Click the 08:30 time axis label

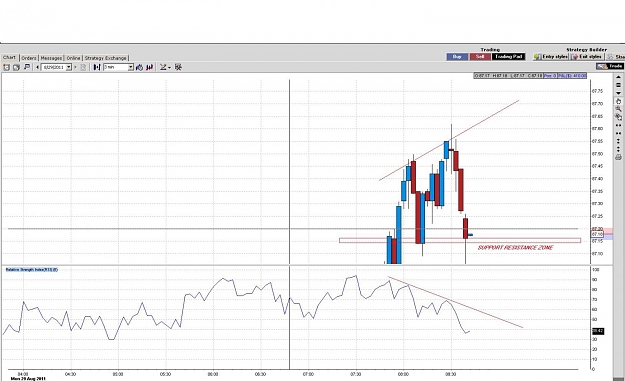pos(450,374)
